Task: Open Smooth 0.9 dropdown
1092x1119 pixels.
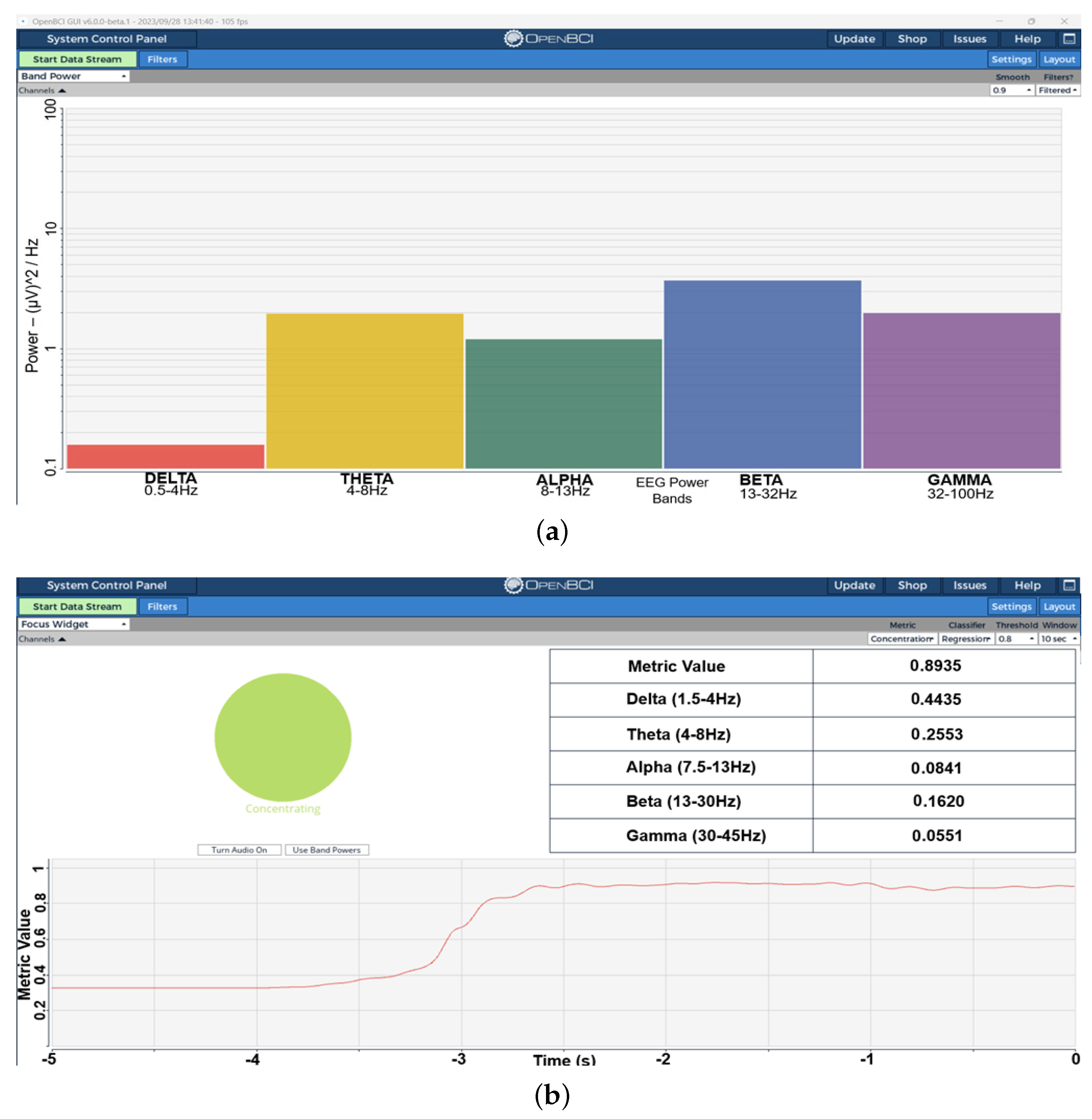Action: coord(1012,91)
